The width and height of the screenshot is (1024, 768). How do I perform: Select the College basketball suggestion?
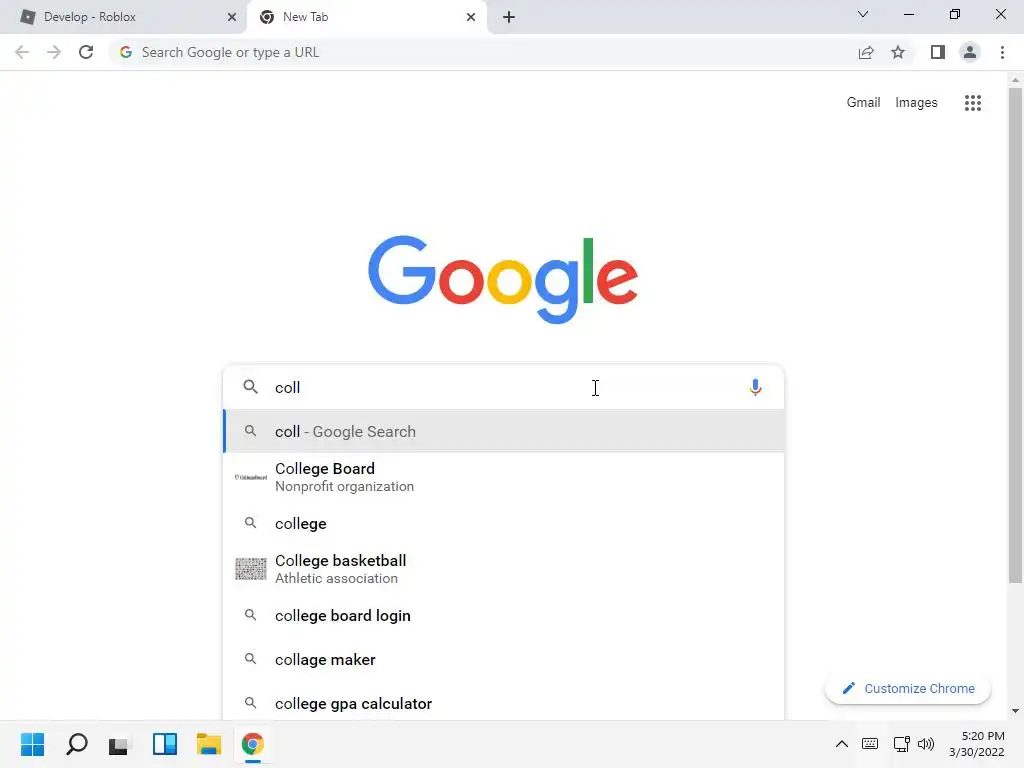[503, 569]
